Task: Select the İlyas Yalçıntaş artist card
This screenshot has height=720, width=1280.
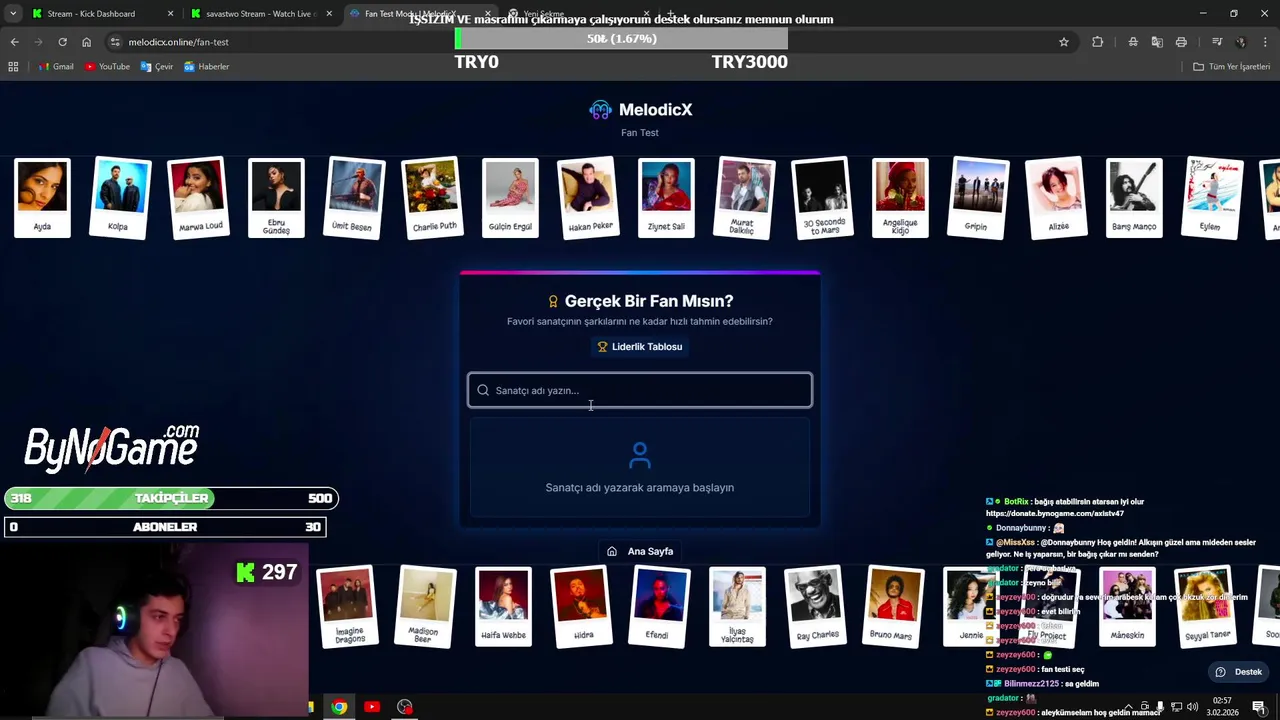Action: click(x=737, y=607)
